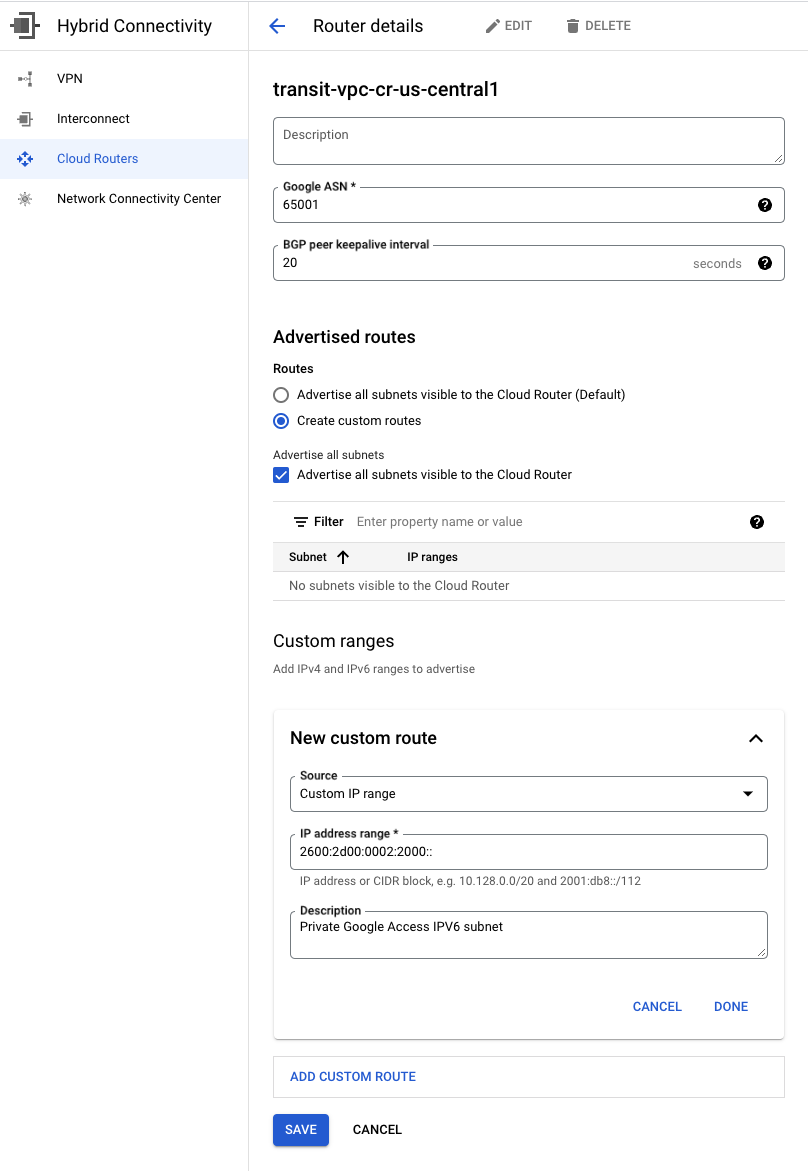Image resolution: width=808 pixels, height=1171 pixels.
Task: Click DONE in the custom route card
Action: tap(730, 1007)
